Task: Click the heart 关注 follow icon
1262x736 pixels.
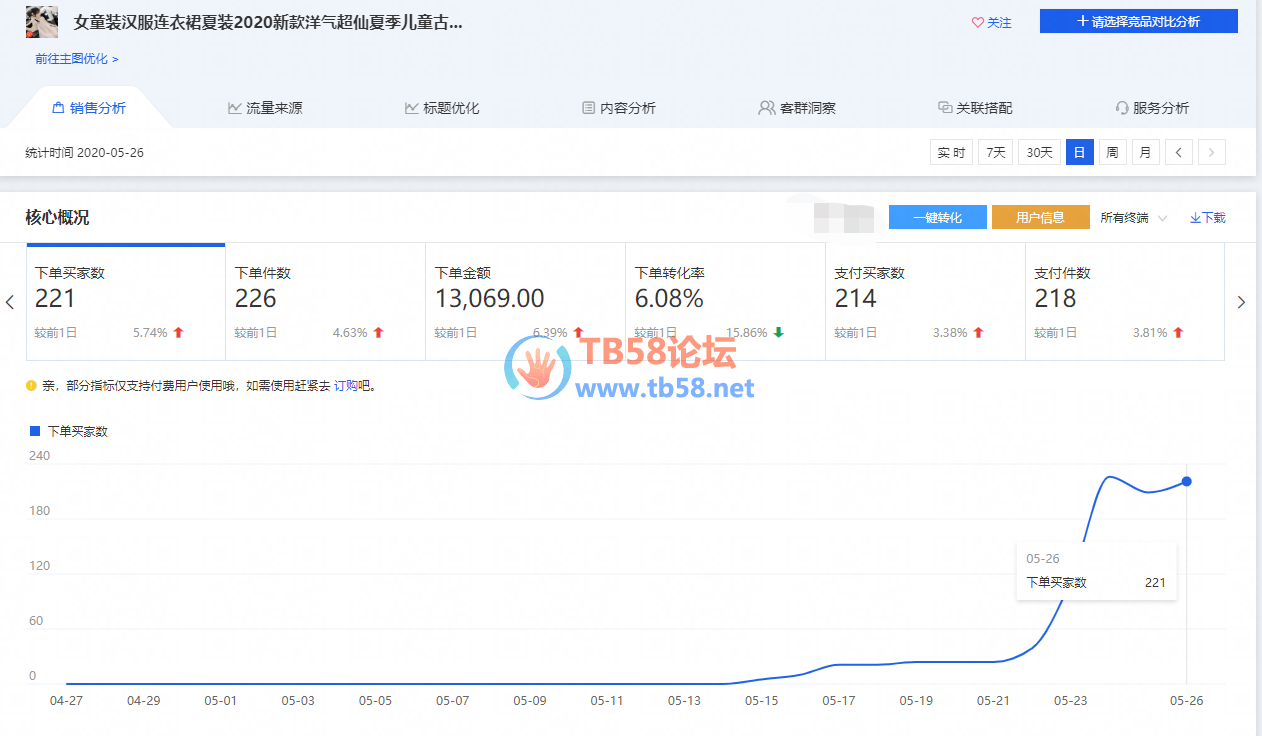Action: pyautogui.click(x=978, y=22)
